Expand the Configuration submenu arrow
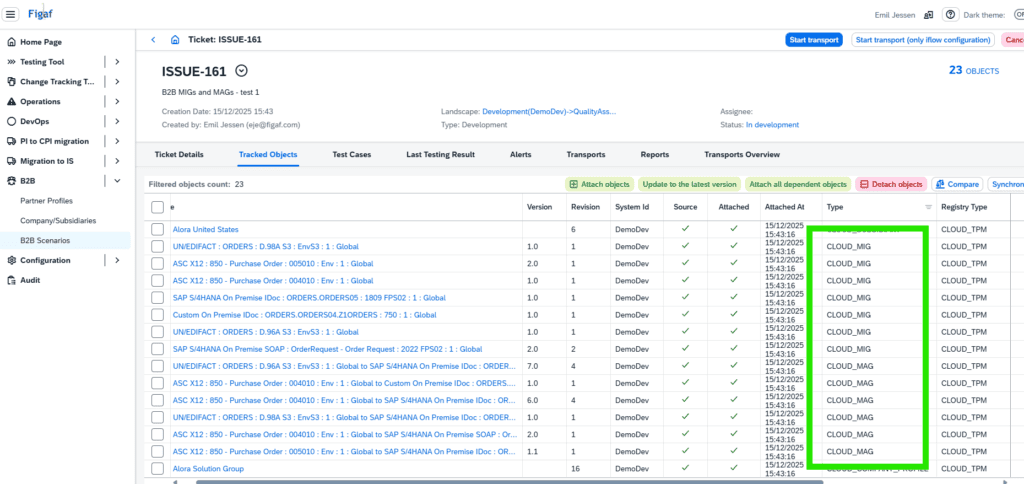1024x484 pixels. pos(117,260)
